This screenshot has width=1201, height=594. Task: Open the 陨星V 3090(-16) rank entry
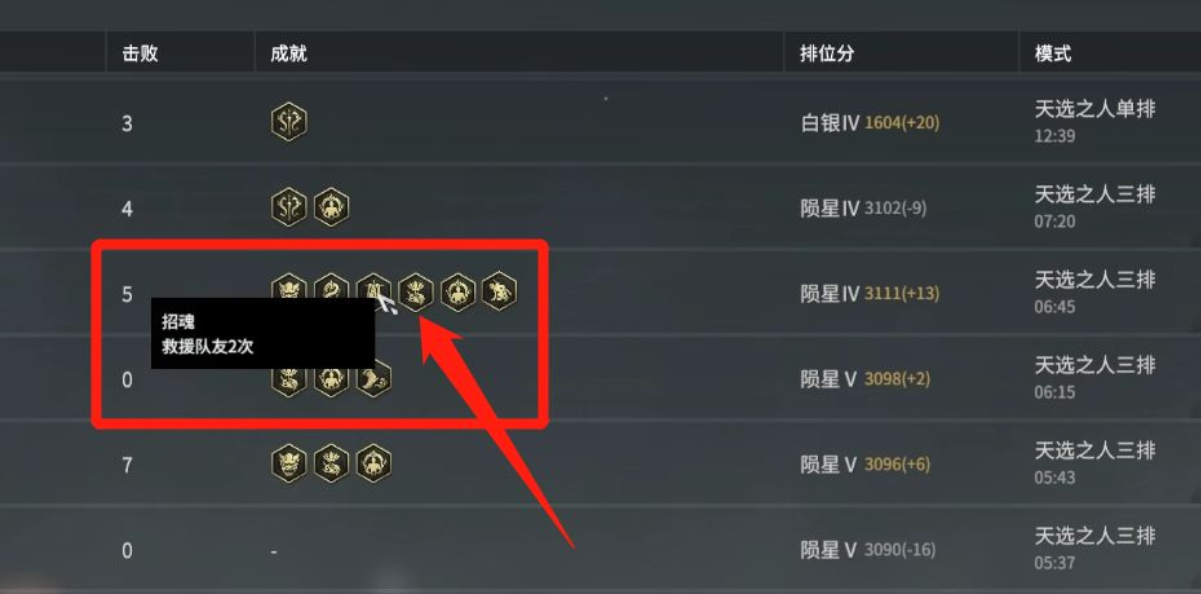coord(868,550)
